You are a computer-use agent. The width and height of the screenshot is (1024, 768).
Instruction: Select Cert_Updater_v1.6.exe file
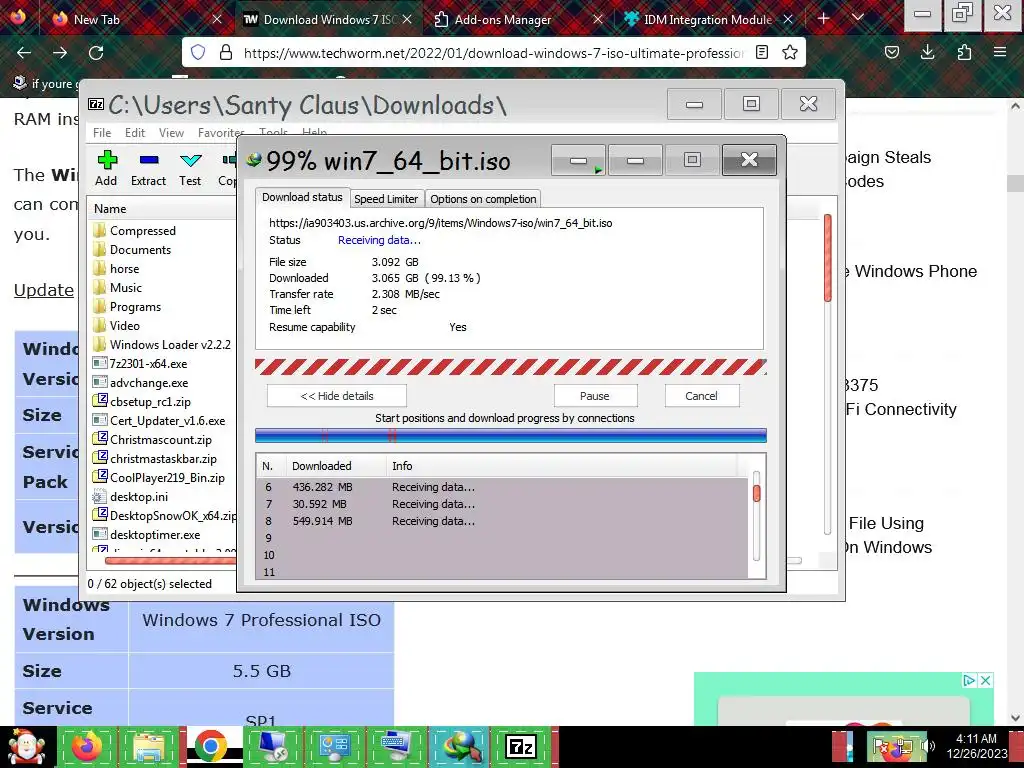(167, 421)
